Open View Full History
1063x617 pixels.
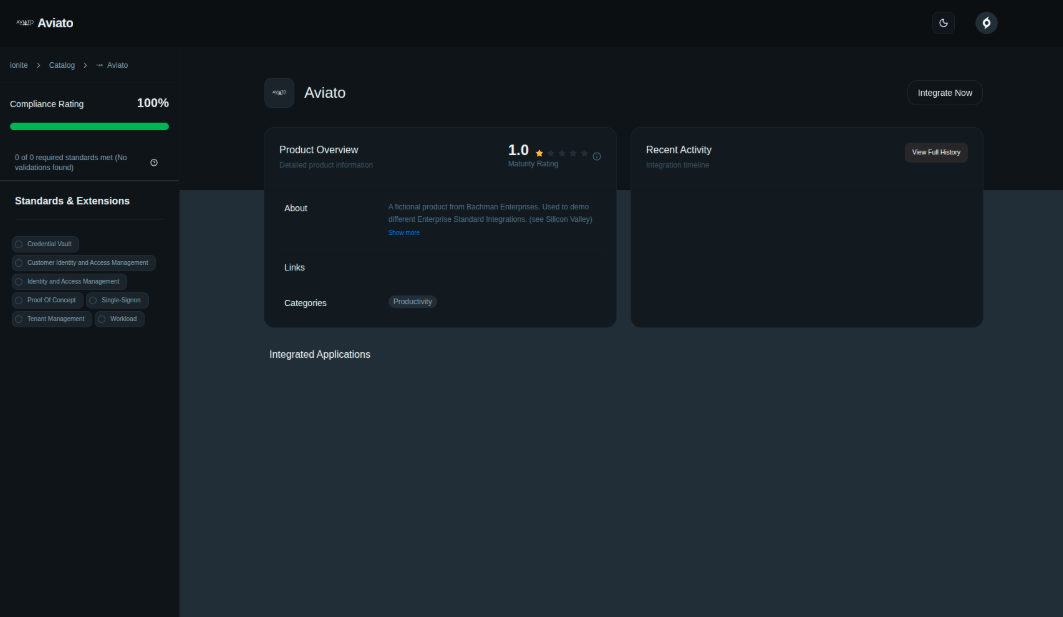pos(936,152)
